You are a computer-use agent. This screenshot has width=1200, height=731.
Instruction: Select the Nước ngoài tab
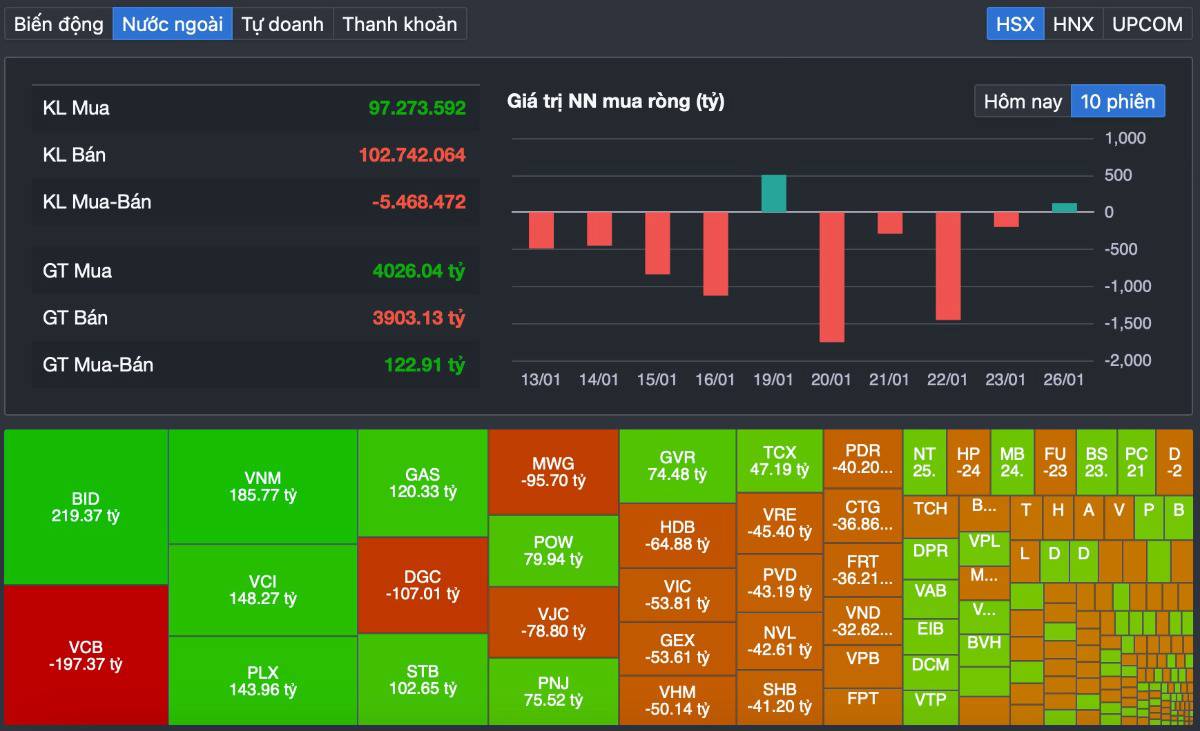tap(172, 24)
